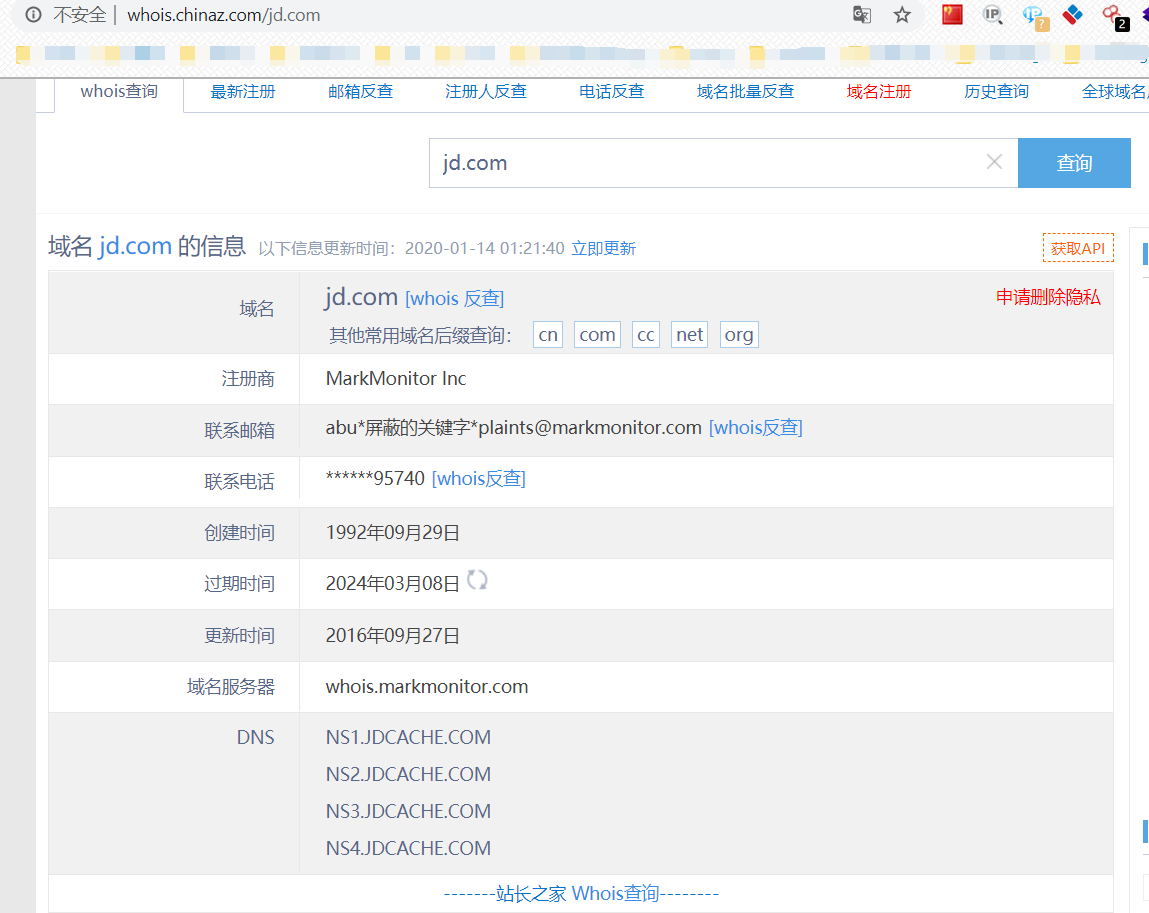Select the NS1.JDCACHE.COM DNS entry
The height and width of the screenshot is (913, 1149).
point(408,737)
